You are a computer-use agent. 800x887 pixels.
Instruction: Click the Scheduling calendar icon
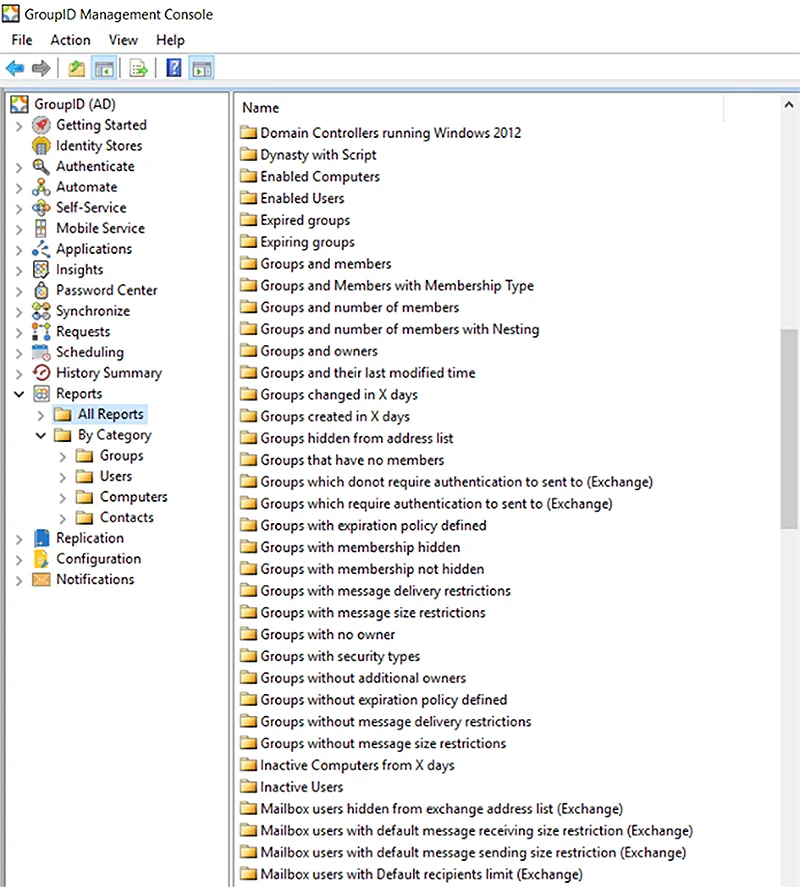click(x=41, y=352)
